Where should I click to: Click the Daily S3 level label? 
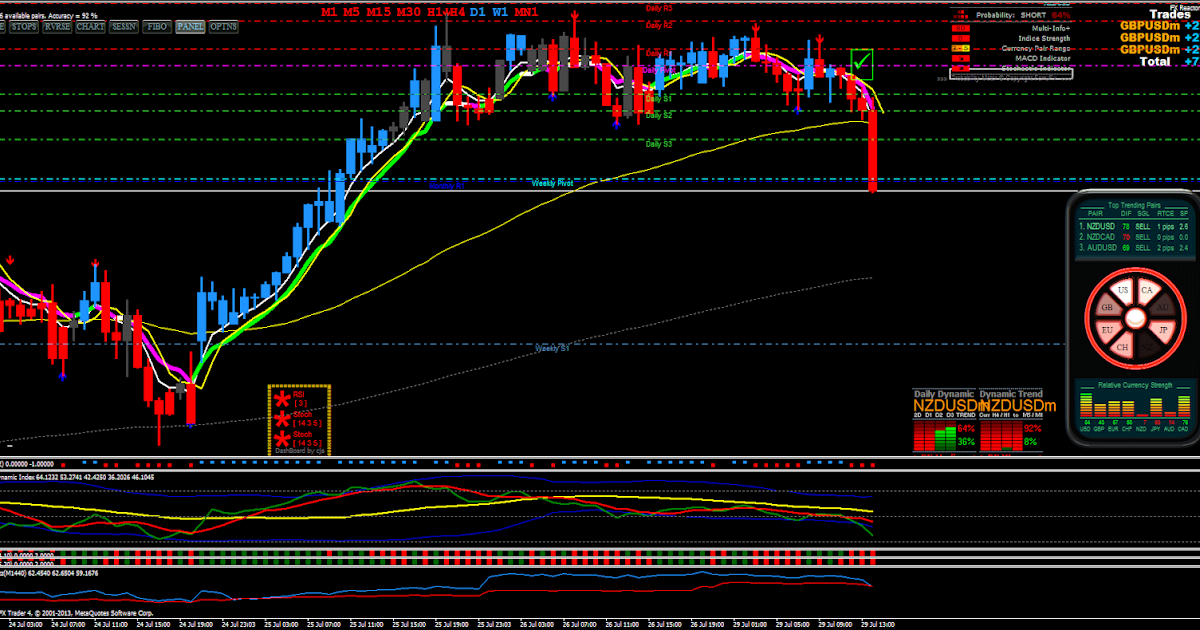[x=659, y=144]
